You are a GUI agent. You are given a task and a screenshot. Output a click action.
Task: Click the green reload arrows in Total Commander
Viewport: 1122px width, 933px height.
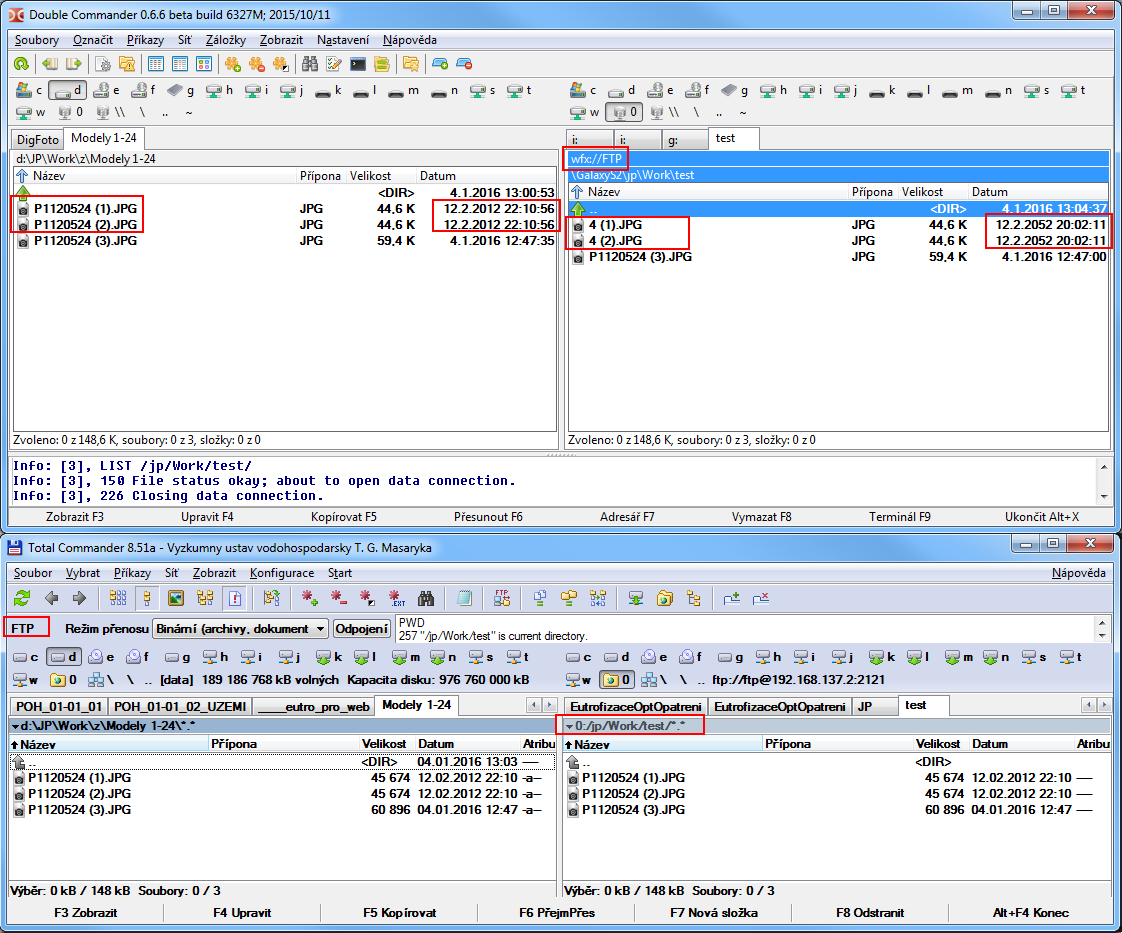click(x=21, y=598)
